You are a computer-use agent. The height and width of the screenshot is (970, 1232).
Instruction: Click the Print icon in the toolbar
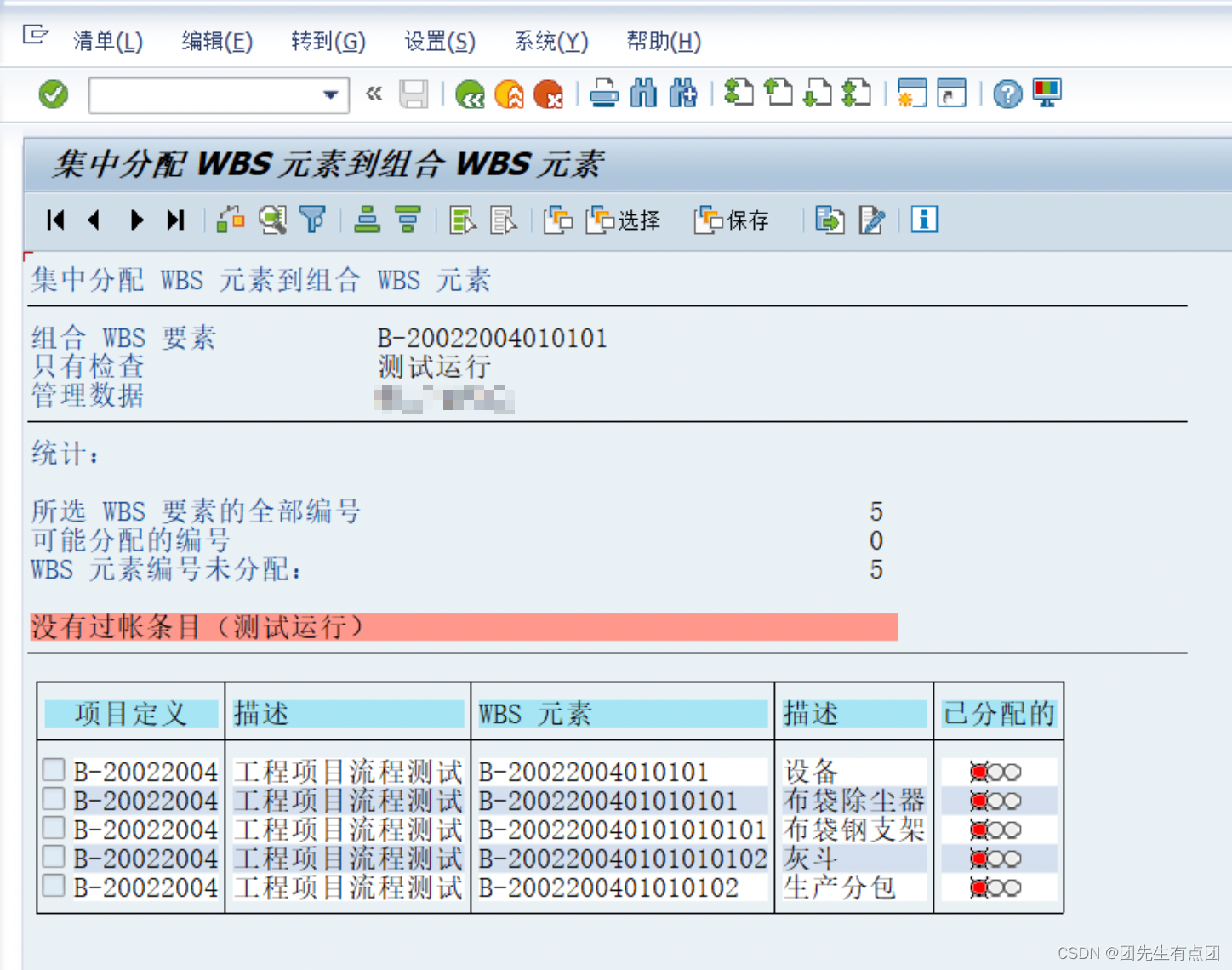point(604,94)
